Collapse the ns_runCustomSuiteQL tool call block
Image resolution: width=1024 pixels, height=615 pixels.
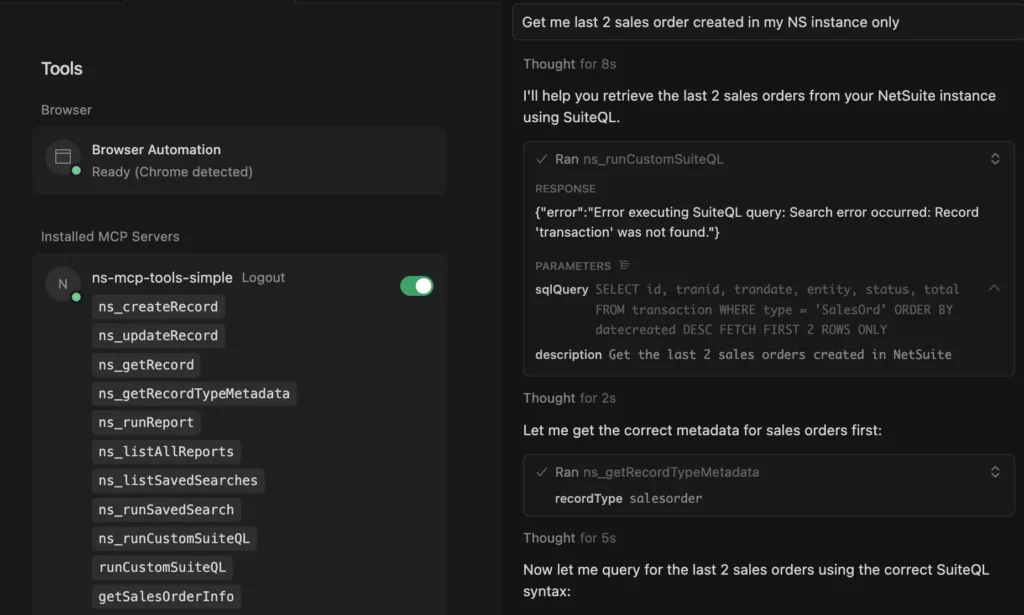995,159
